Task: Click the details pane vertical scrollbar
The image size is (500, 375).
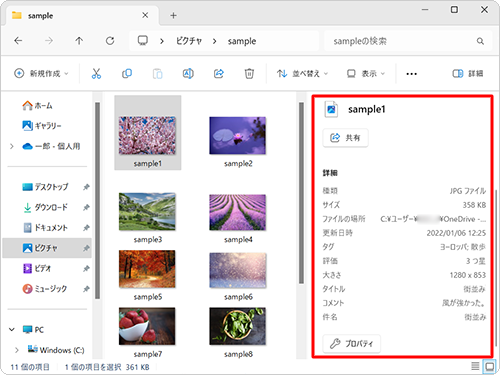Action: pyautogui.click(x=497, y=268)
